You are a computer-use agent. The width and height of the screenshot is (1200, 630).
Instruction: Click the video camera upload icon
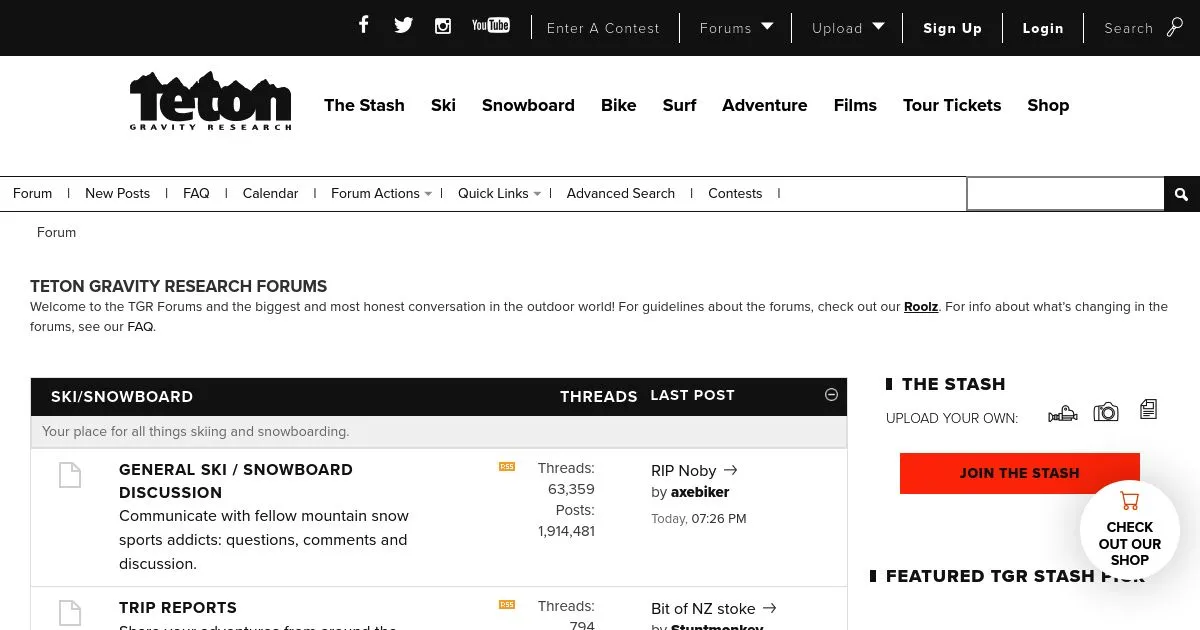click(1063, 414)
